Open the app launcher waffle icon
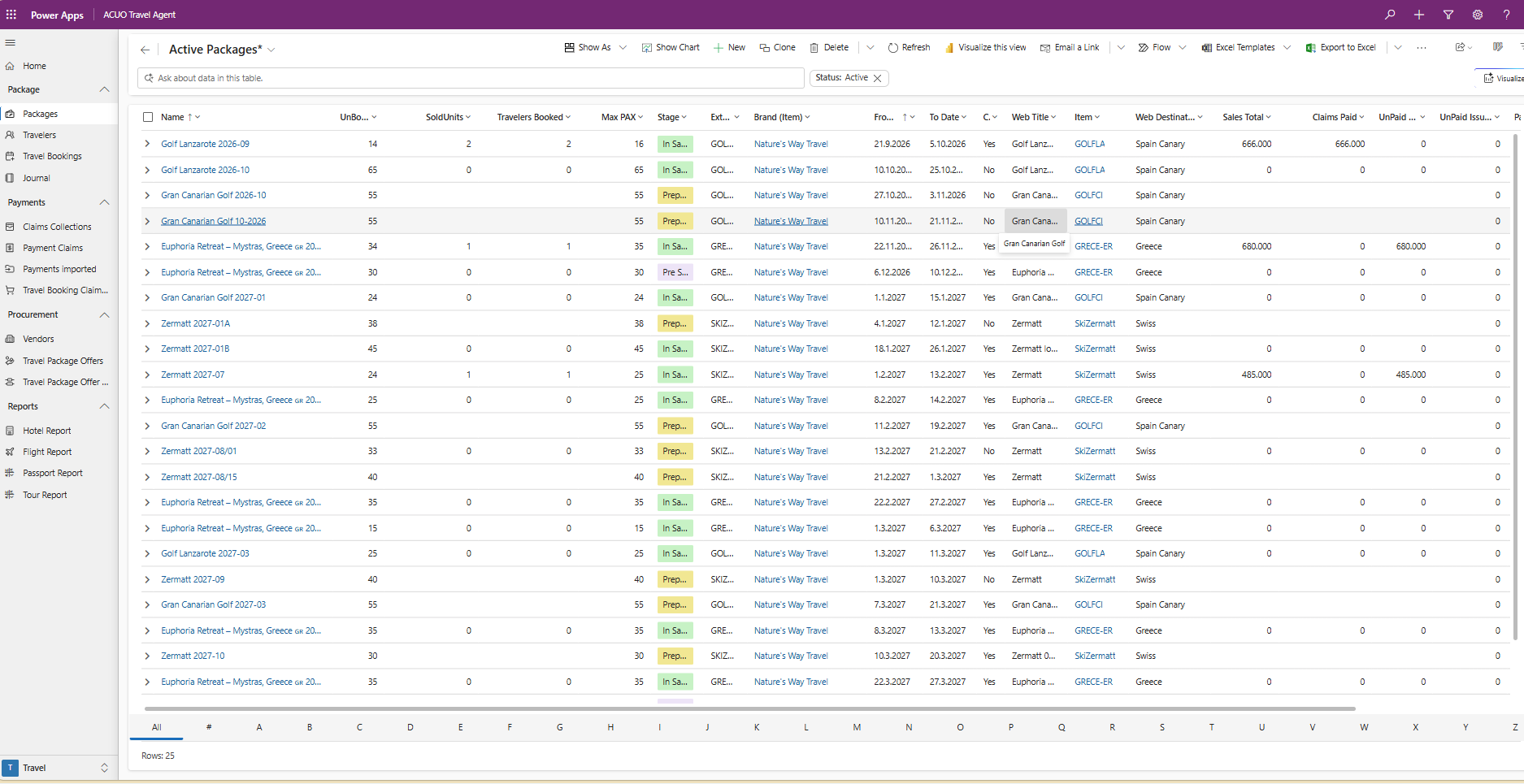1524x784 pixels. (11, 15)
